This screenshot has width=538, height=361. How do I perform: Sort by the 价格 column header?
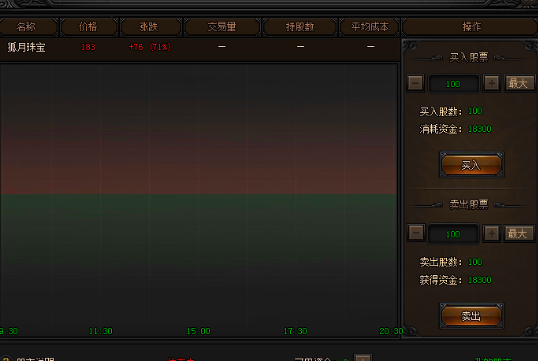click(89, 27)
